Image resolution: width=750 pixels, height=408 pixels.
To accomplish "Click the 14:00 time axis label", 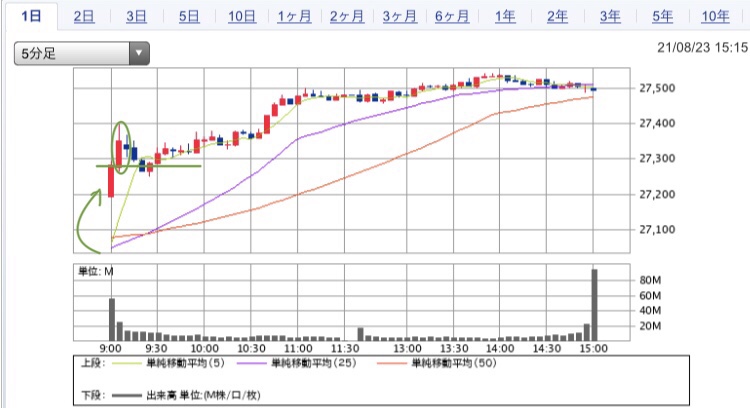I will click(x=500, y=348).
